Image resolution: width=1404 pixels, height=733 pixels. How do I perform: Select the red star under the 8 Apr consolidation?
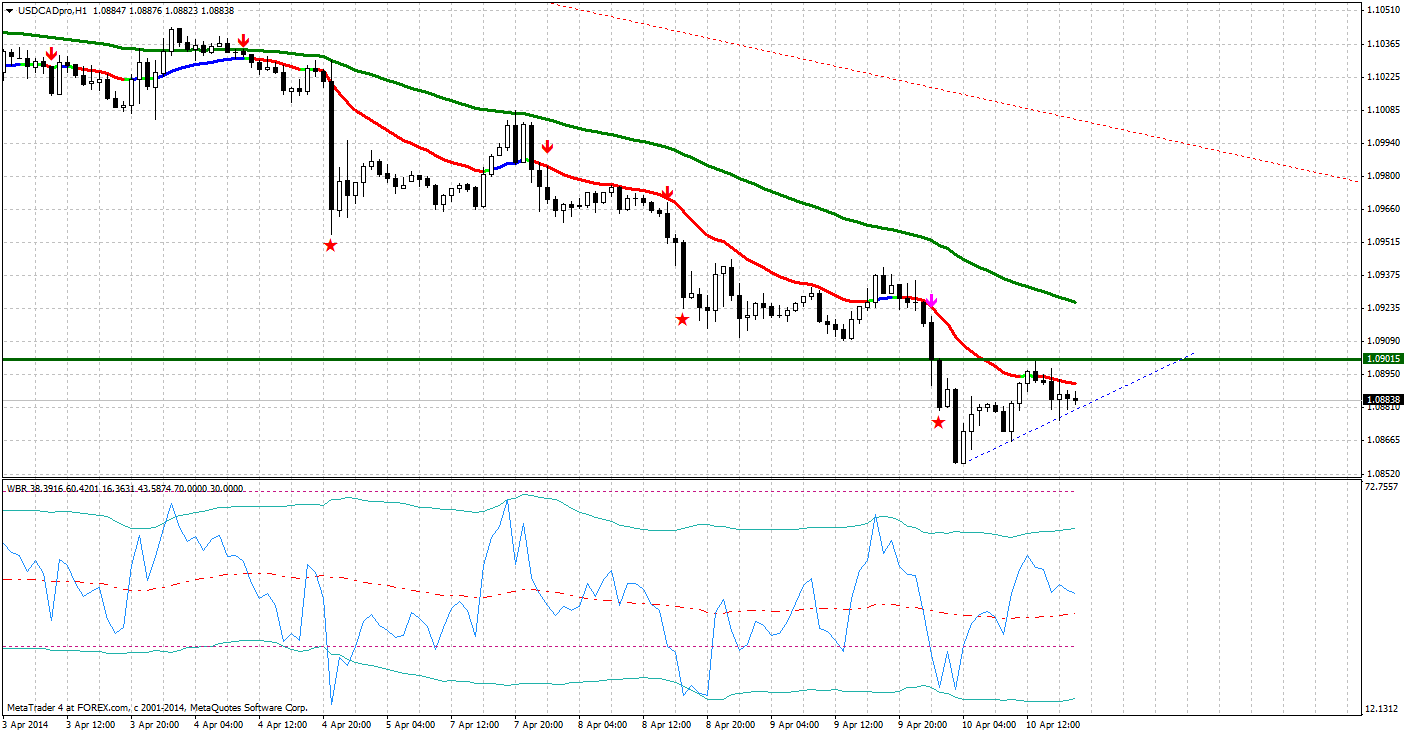(683, 318)
